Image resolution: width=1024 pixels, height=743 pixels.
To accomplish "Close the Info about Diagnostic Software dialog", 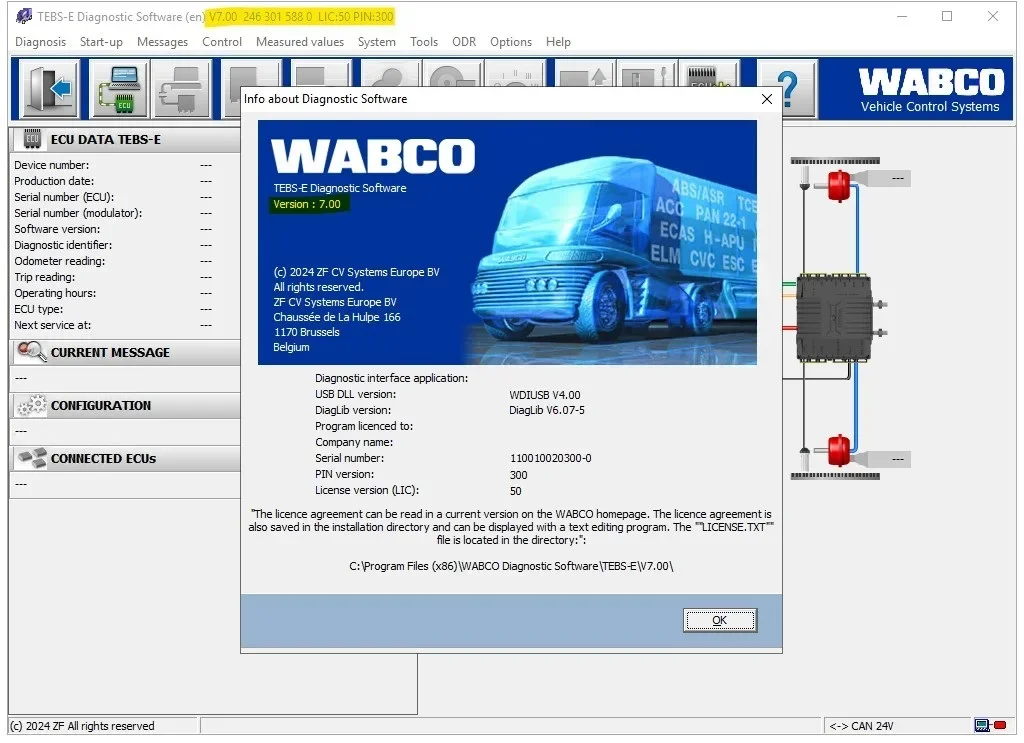I will pyautogui.click(x=766, y=99).
